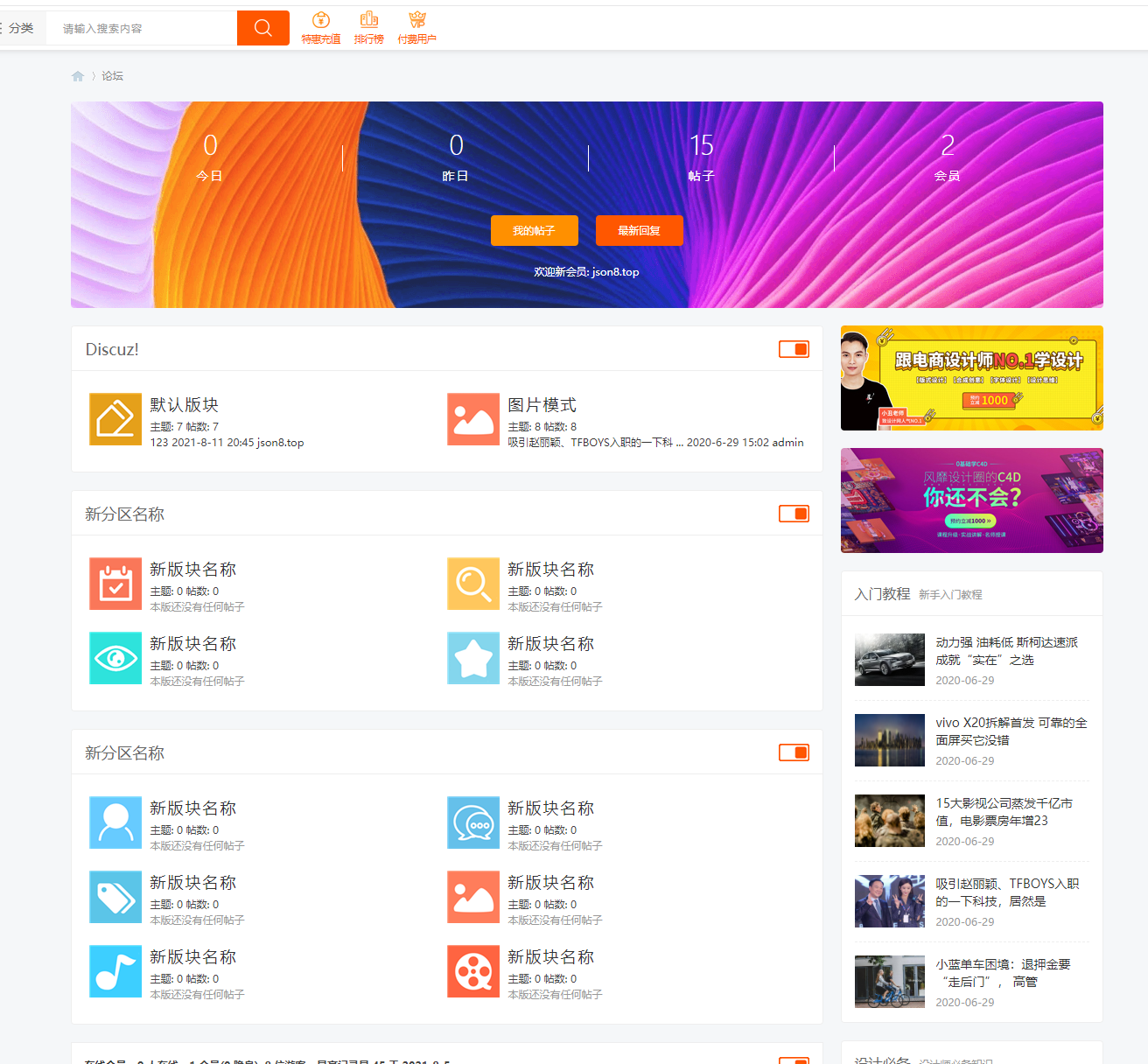Screen dimensions: 1148x1064
Task: Click the blue music note forum icon
Action: [115, 971]
